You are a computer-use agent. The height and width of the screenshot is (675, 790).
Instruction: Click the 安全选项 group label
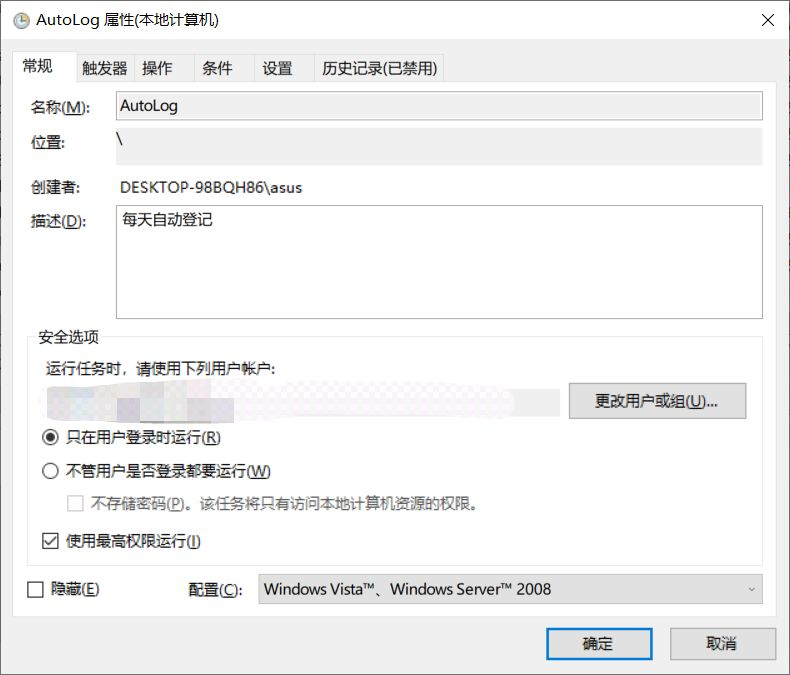69,337
